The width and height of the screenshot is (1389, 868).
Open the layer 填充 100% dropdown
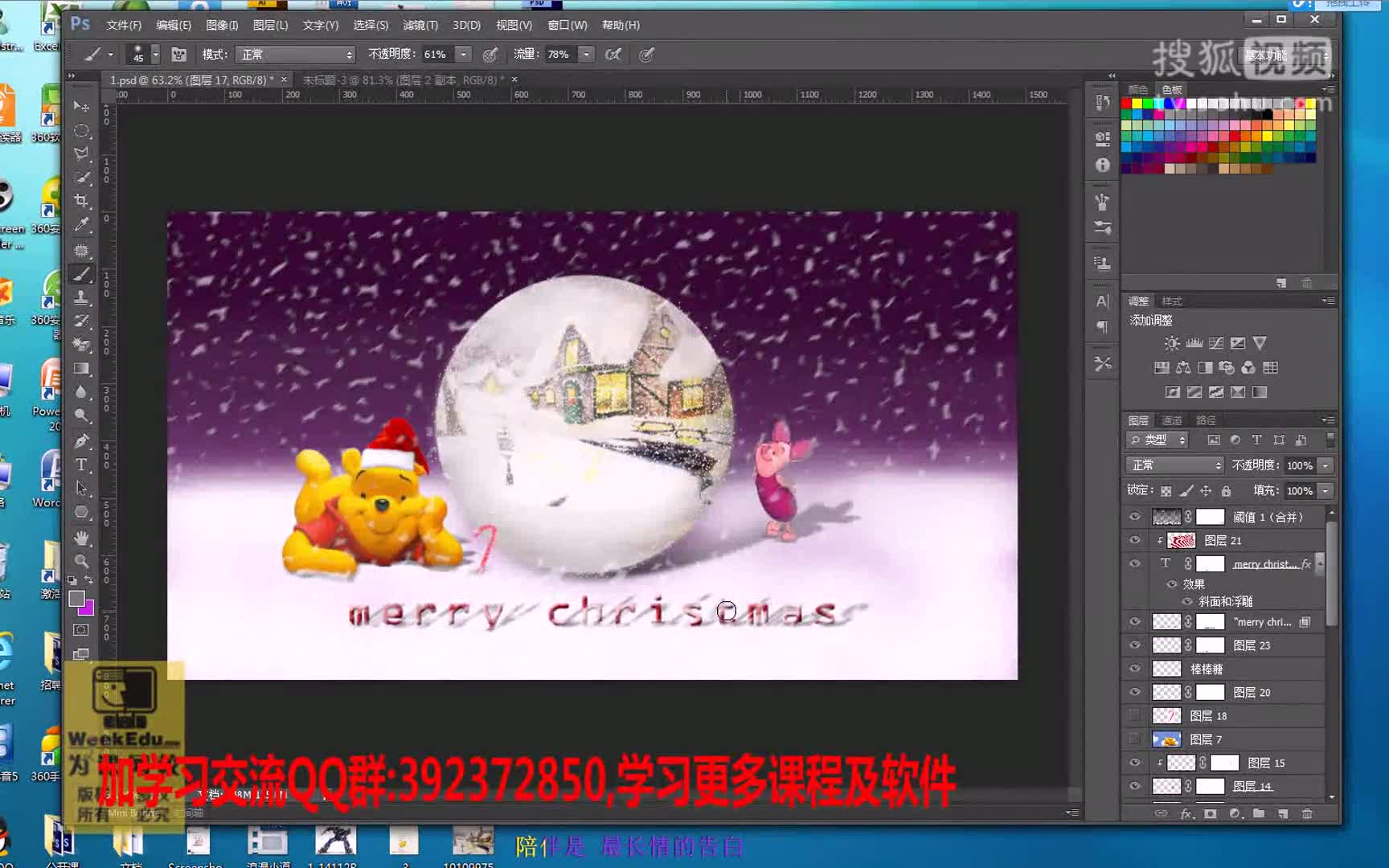1325,490
